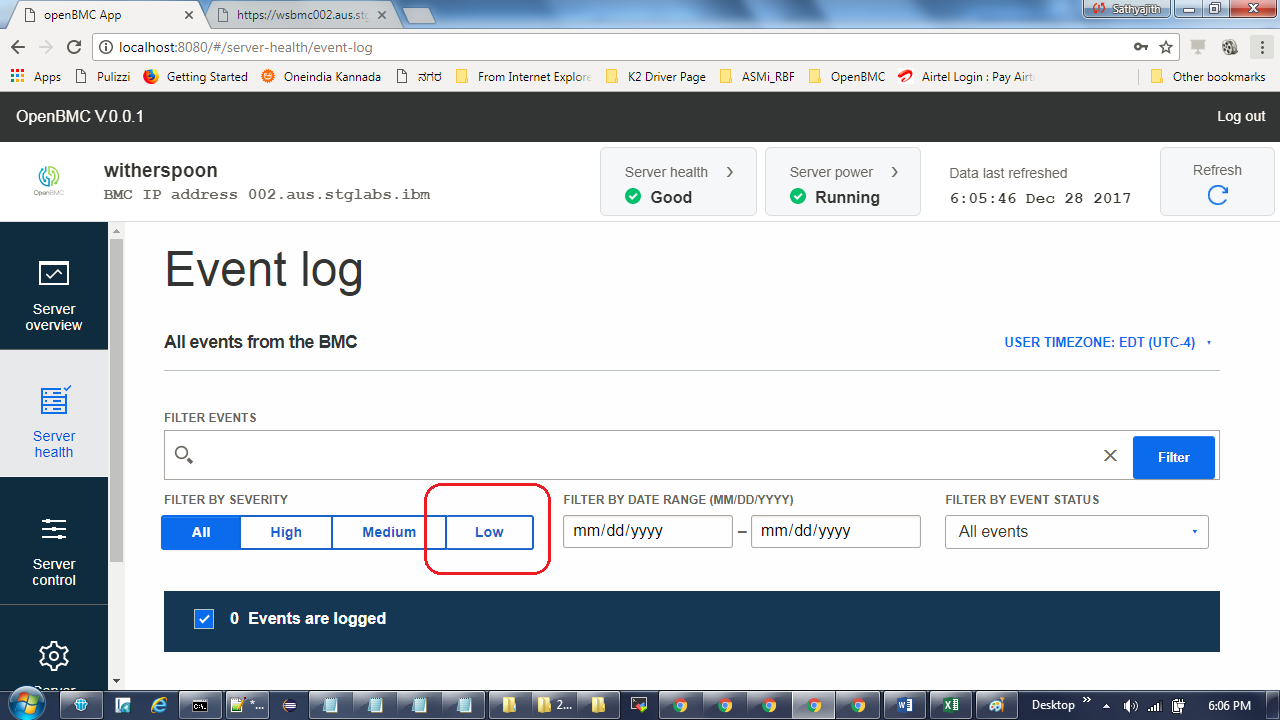Click the OpenBMC logo in the sidebar

[x=46, y=180]
